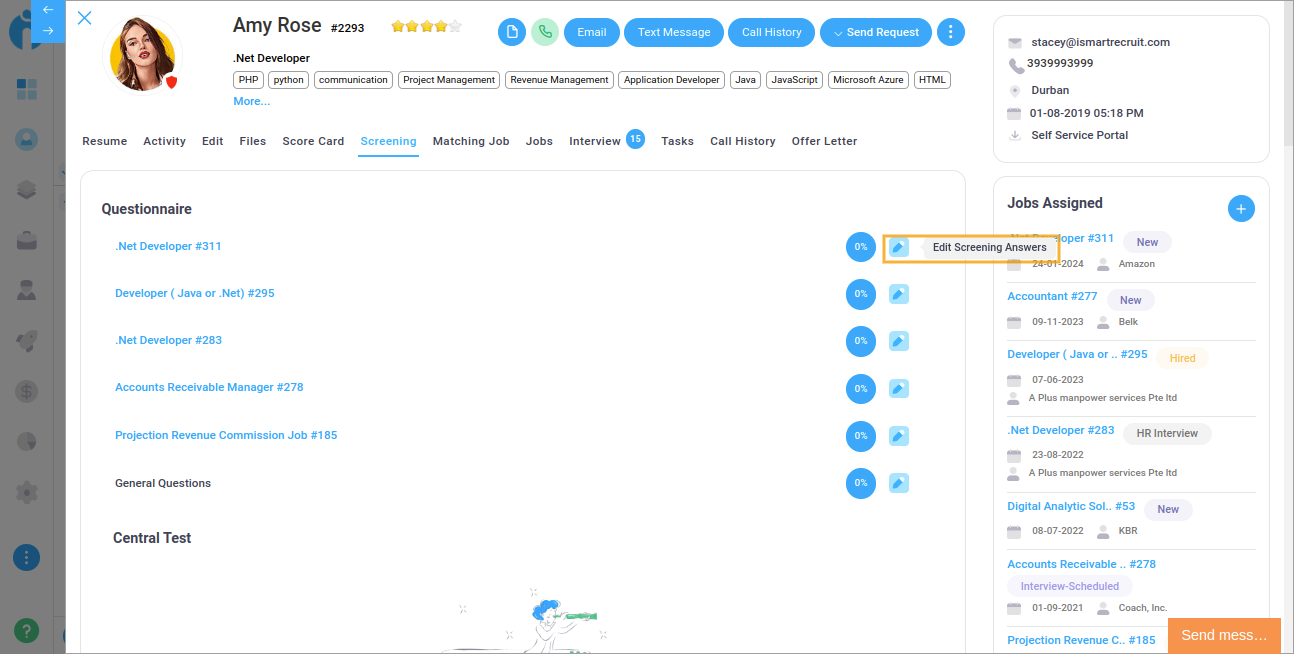Viewport: 1294px width, 654px height.
Task: Click the green help question mark icon
Action: coord(26,631)
